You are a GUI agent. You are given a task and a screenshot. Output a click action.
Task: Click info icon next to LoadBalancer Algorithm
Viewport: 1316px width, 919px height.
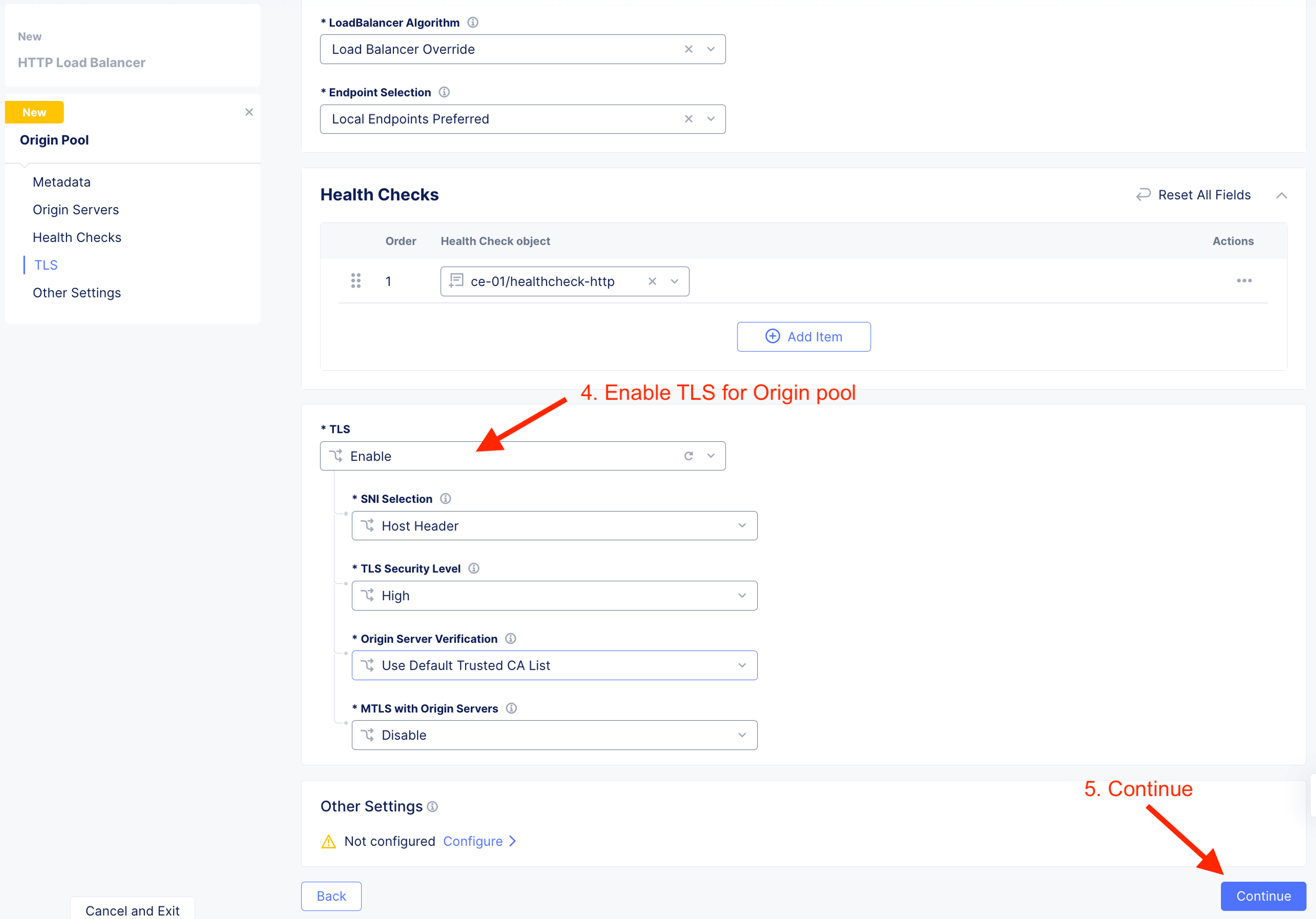coord(473,22)
